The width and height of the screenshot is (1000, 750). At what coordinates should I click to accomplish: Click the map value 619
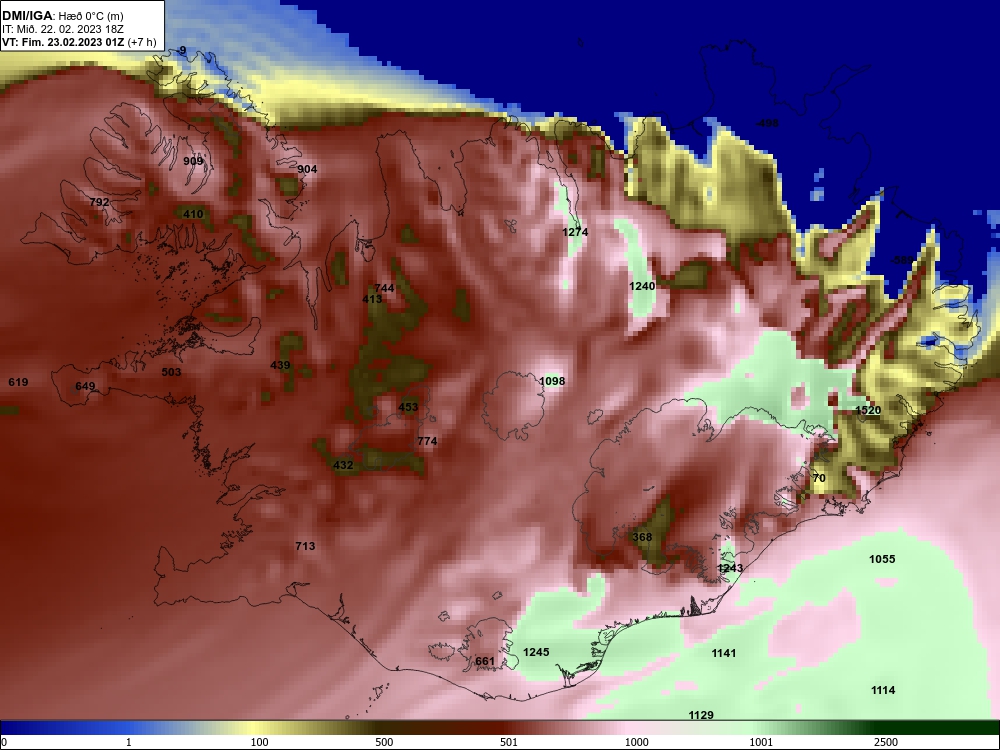pyautogui.click(x=18, y=382)
